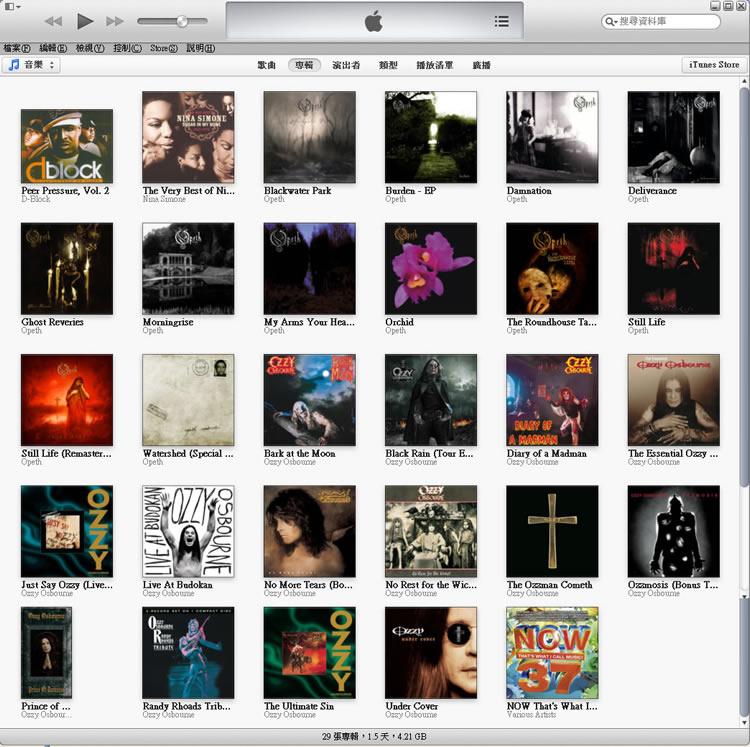Open the Up Next list icon

pos(501,21)
